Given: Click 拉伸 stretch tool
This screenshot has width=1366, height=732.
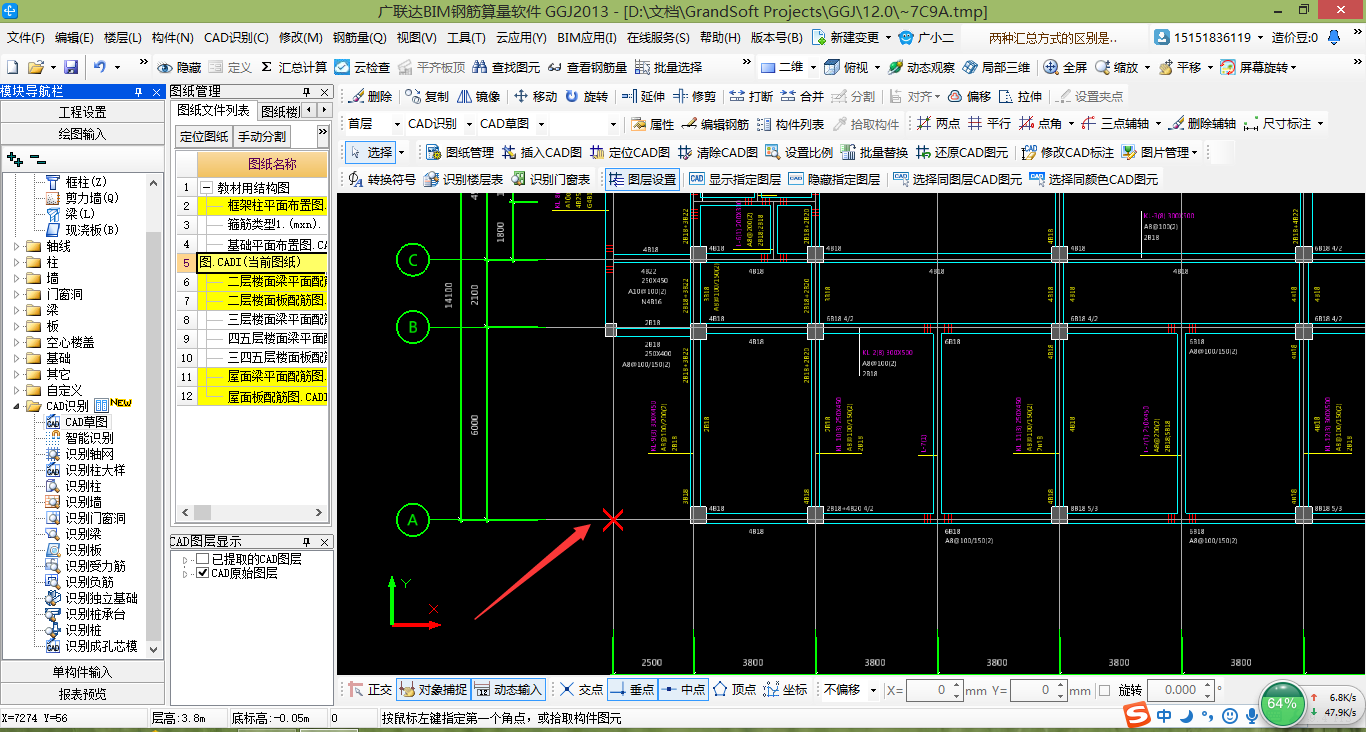Looking at the screenshot, I should pyautogui.click(x=1020, y=96).
